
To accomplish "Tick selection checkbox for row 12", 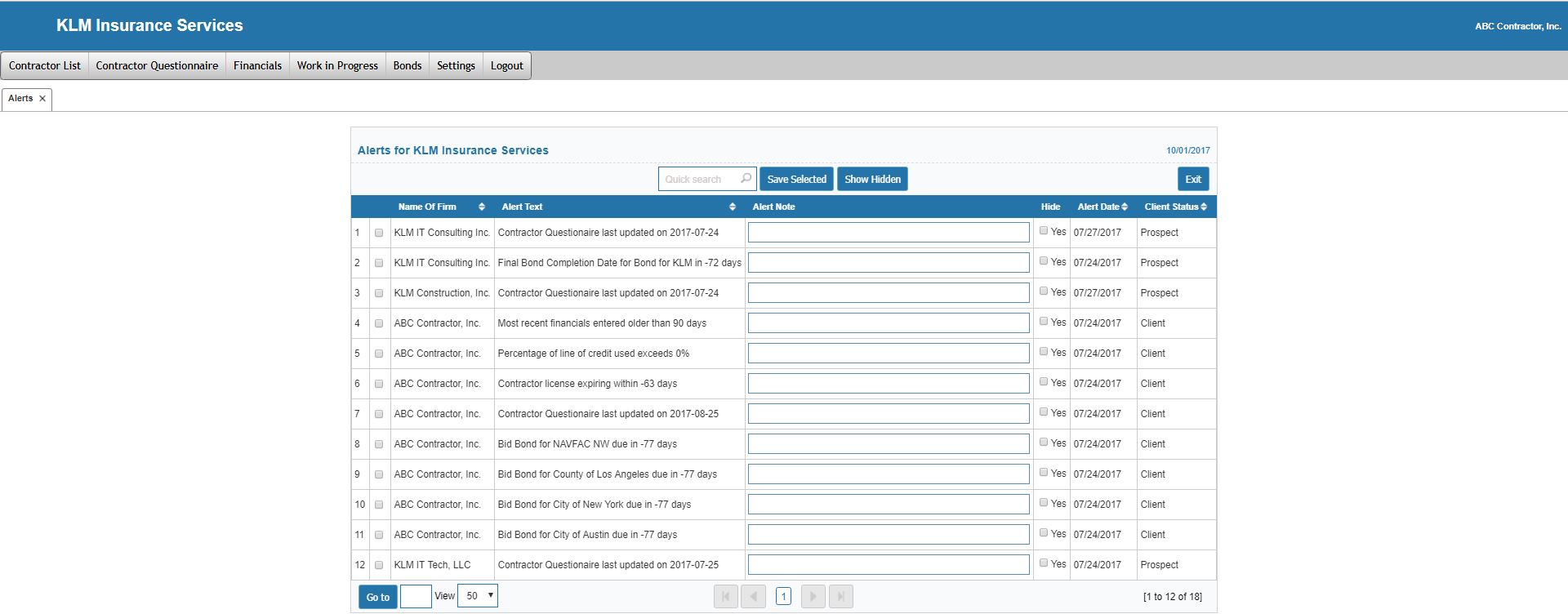I will tap(379, 565).
